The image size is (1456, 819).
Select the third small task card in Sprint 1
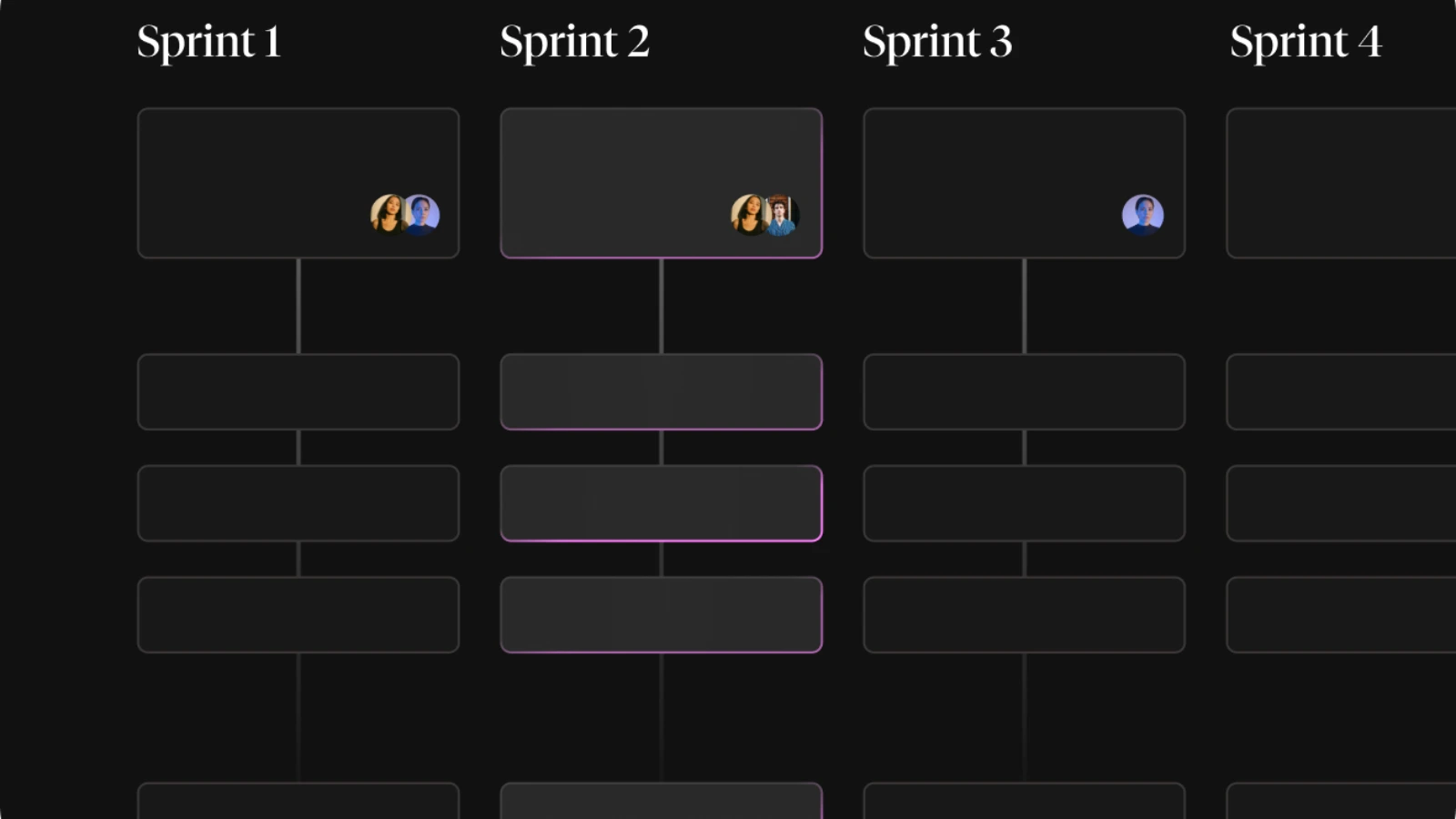[298, 614]
